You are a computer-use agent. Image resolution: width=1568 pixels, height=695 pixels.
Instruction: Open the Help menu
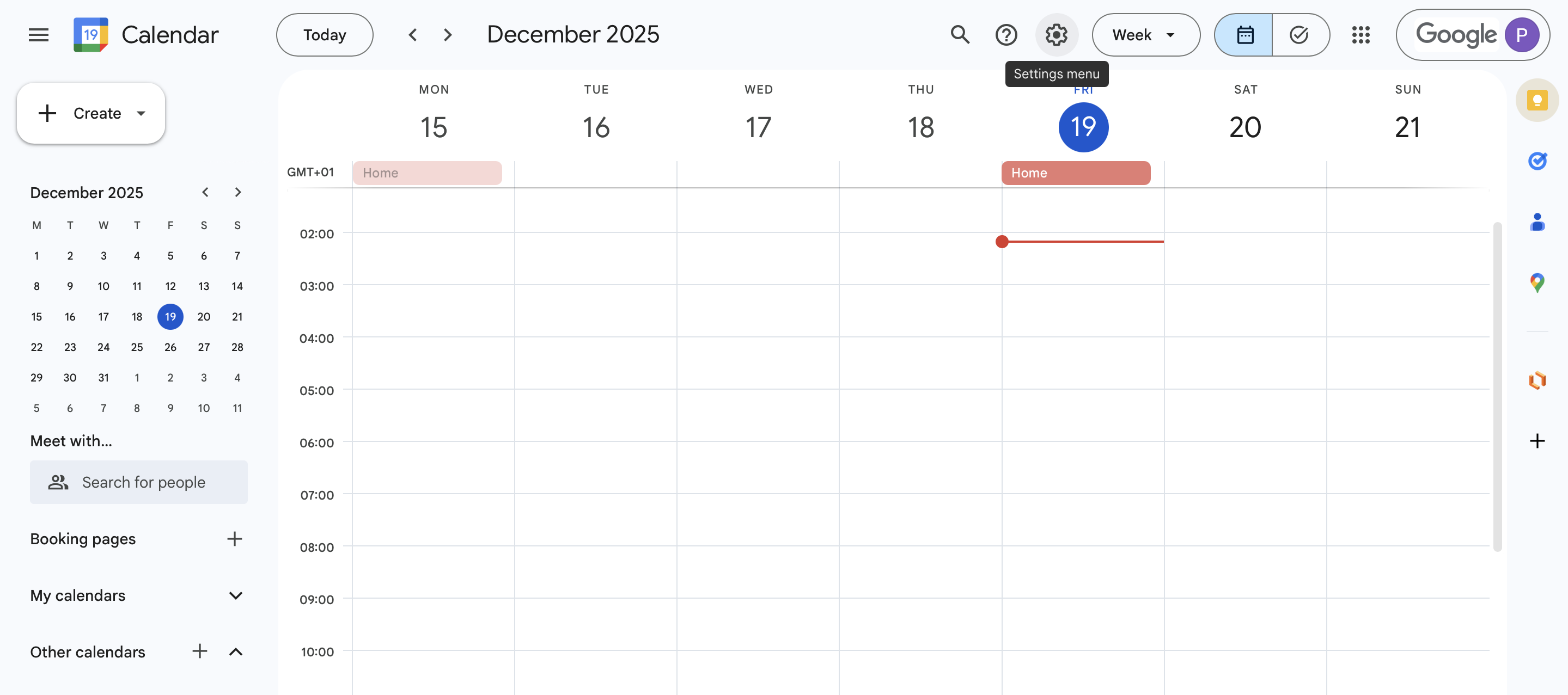1006,35
